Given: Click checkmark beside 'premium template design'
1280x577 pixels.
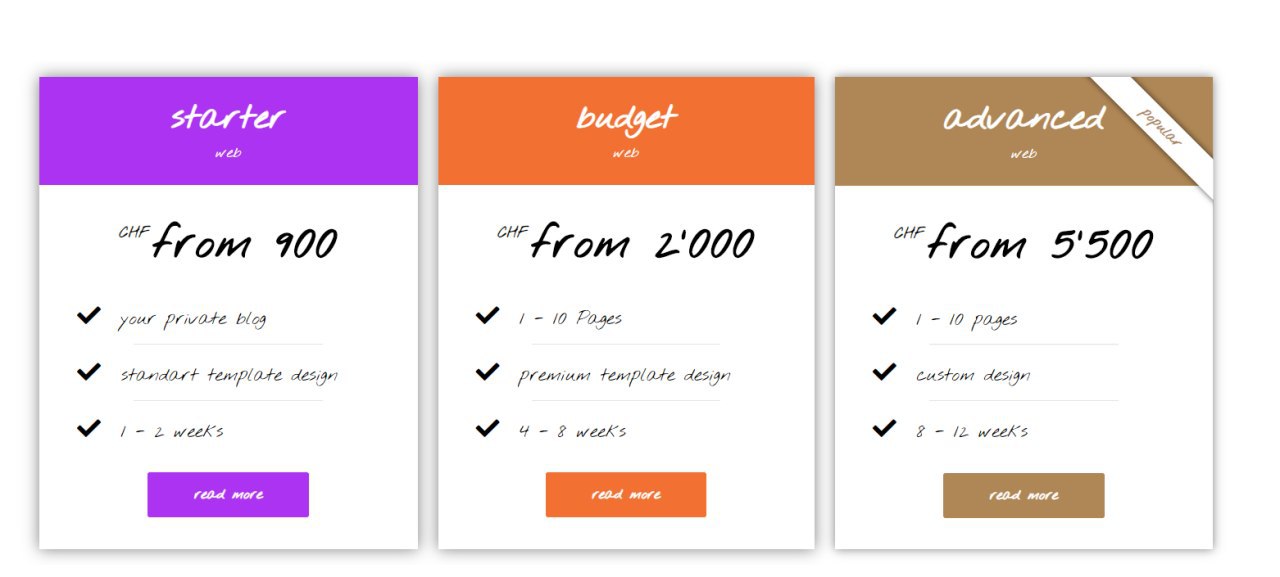Looking at the screenshot, I should click(x=487, y=372).
